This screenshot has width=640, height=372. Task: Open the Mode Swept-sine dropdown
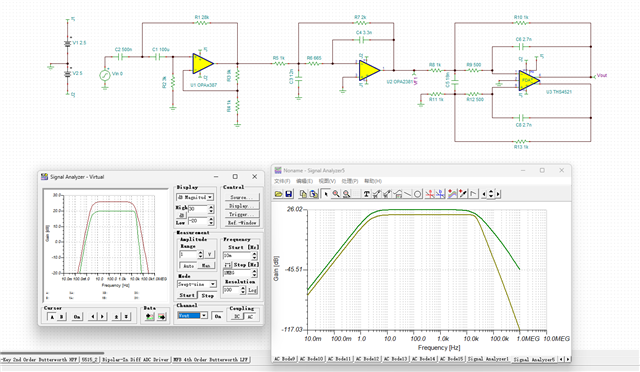[x=213, y=284]
